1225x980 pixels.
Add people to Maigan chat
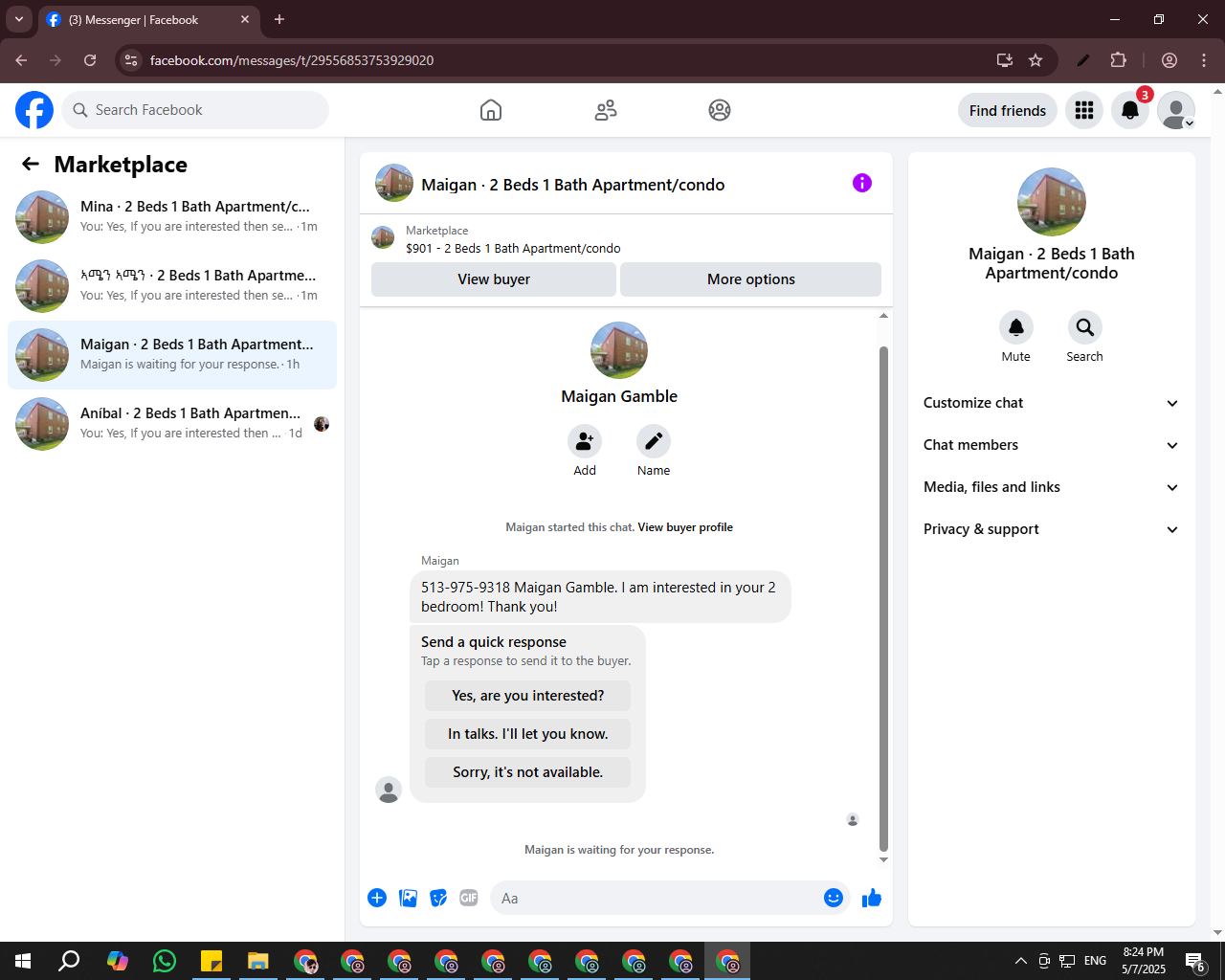(x=585, y=441)
